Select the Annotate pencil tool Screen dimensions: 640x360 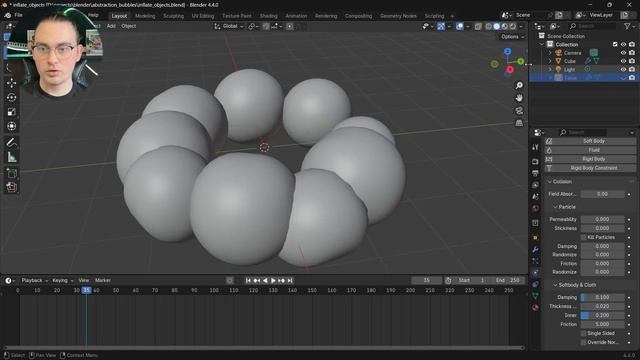(11, 142)
